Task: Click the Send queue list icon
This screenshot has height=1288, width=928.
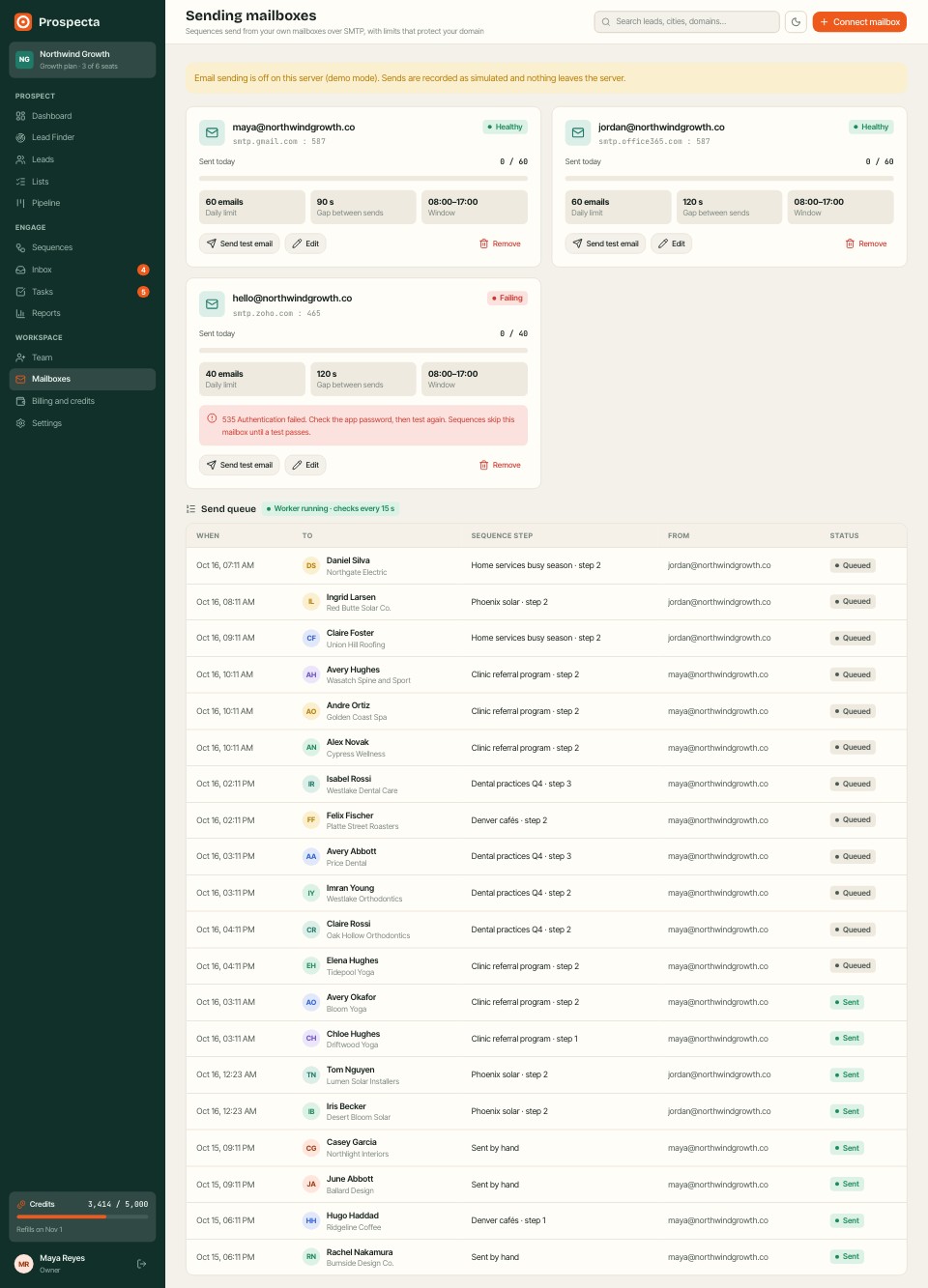Action: [x=190, y=508]
